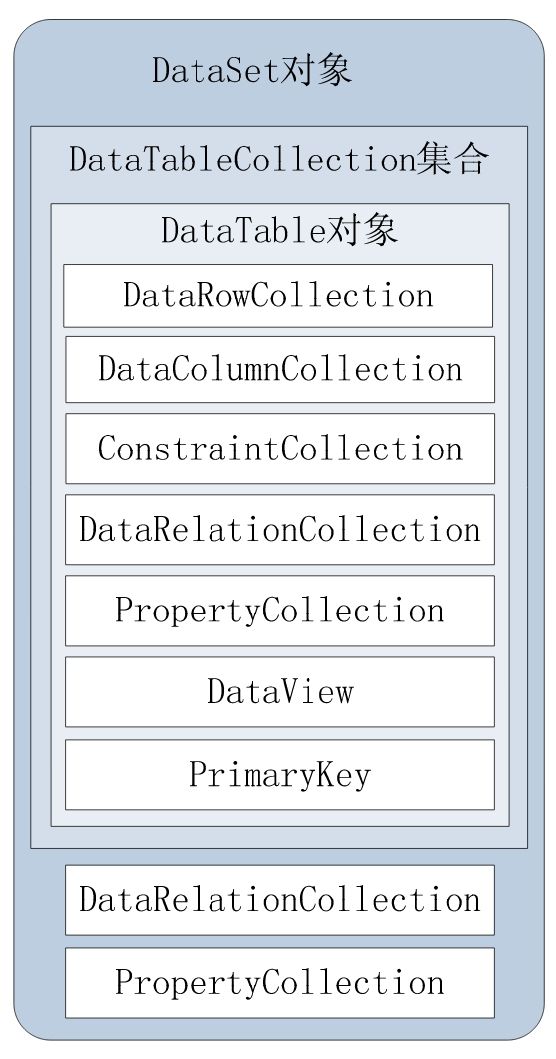Screen dimensions: 556x1059
Task: Click the ConstraintCollection box
Action: pos(280,448)
